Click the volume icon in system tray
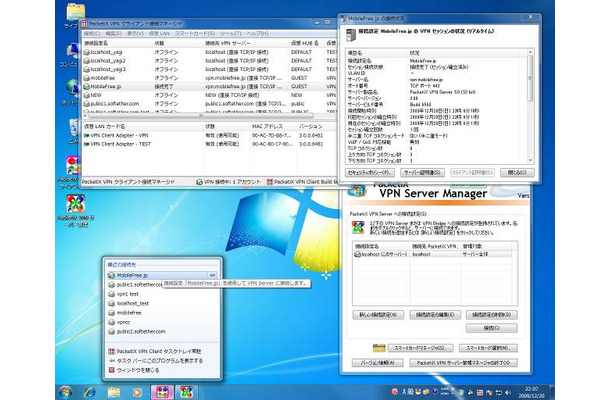This screenshot has height=400, width=610. click(508, 392)
